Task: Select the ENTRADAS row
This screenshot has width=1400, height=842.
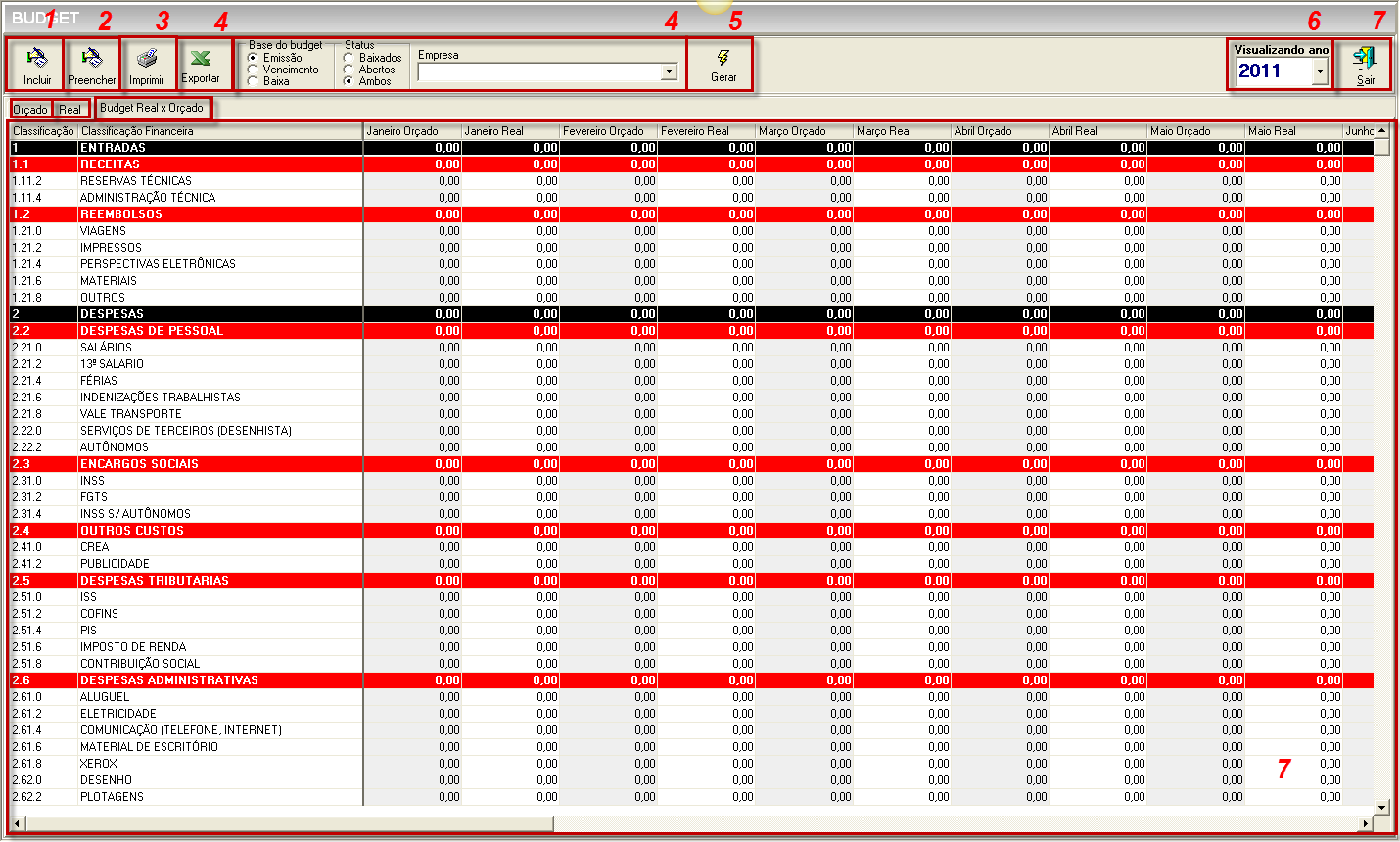Action: click(x=691, y=148)
